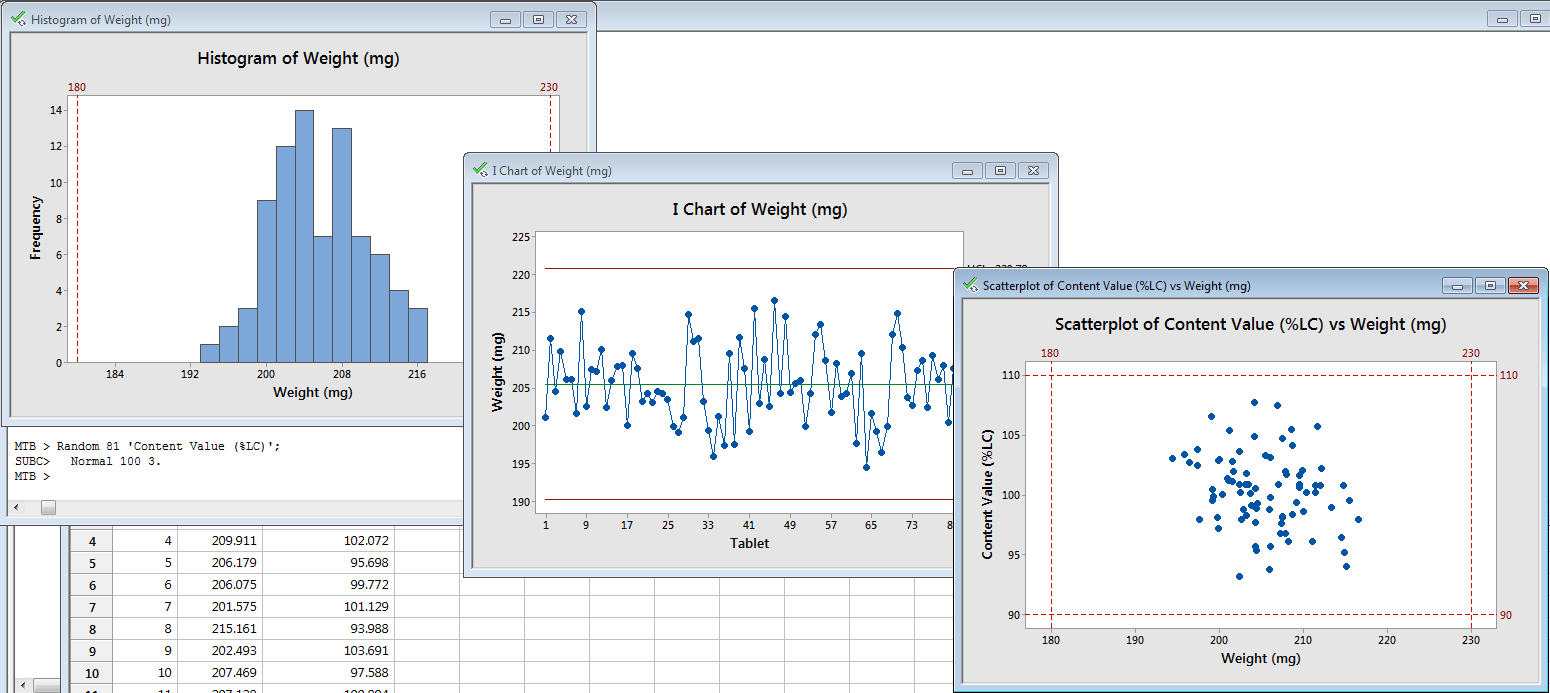Maximize the Scatterplot window

pos(1490,285)
